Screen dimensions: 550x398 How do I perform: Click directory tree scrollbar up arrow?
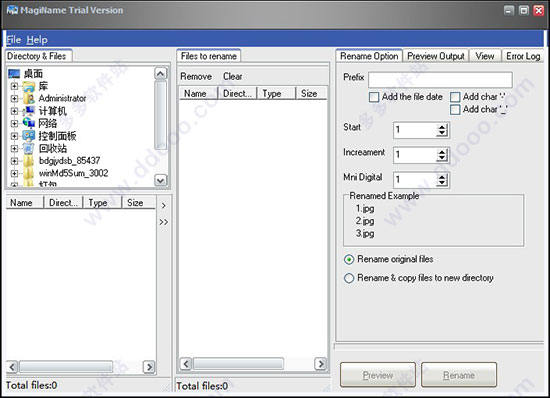point(160,73)
